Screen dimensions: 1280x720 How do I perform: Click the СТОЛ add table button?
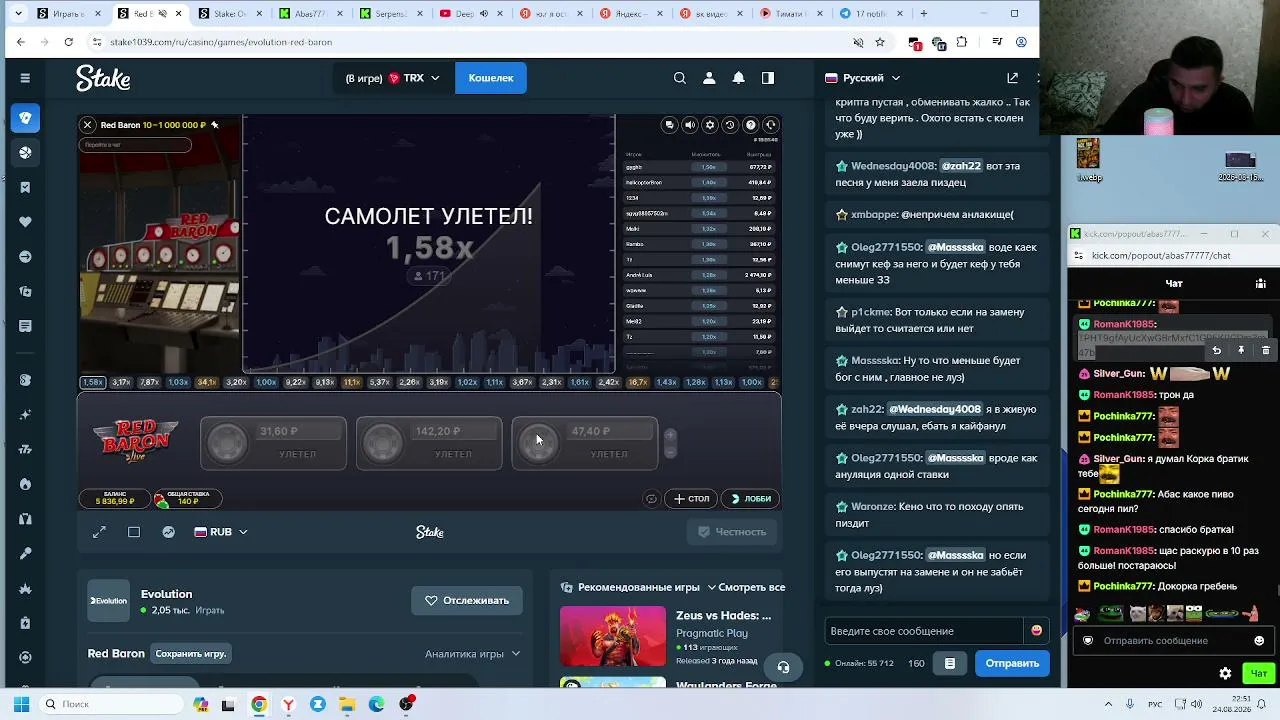pyautogui.click(x=692, y=499)
